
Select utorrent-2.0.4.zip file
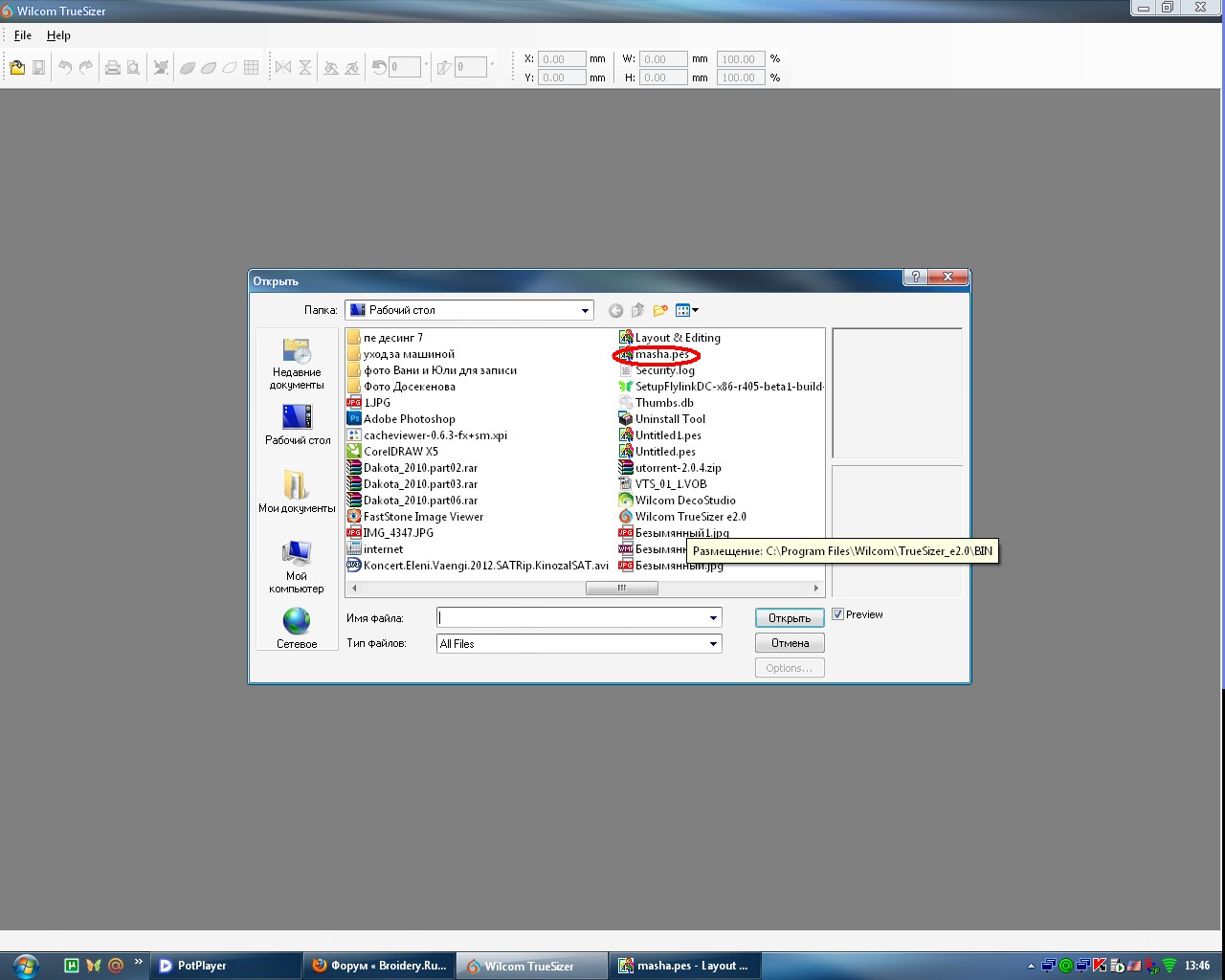pos(670,468)
